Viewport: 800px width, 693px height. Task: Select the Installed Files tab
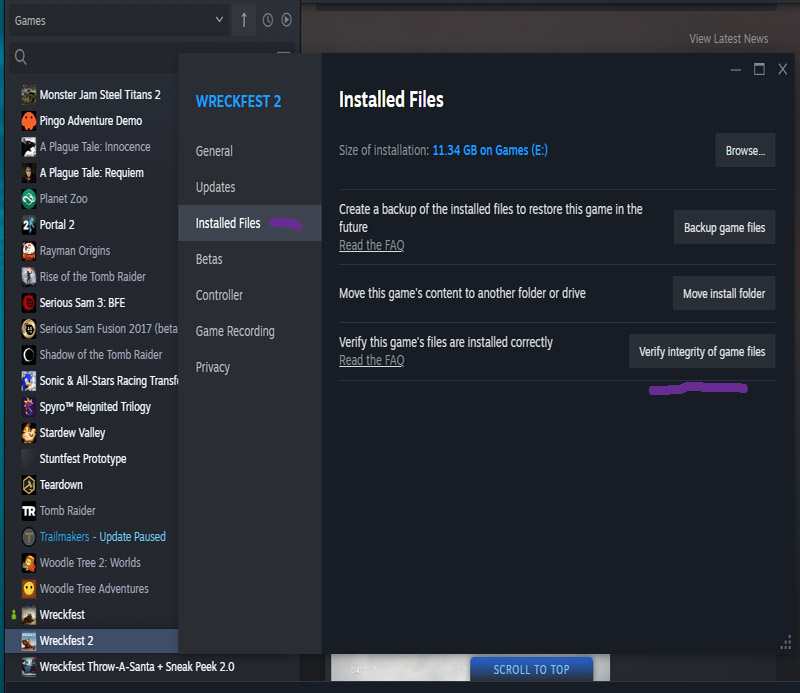tap(250, 223)
